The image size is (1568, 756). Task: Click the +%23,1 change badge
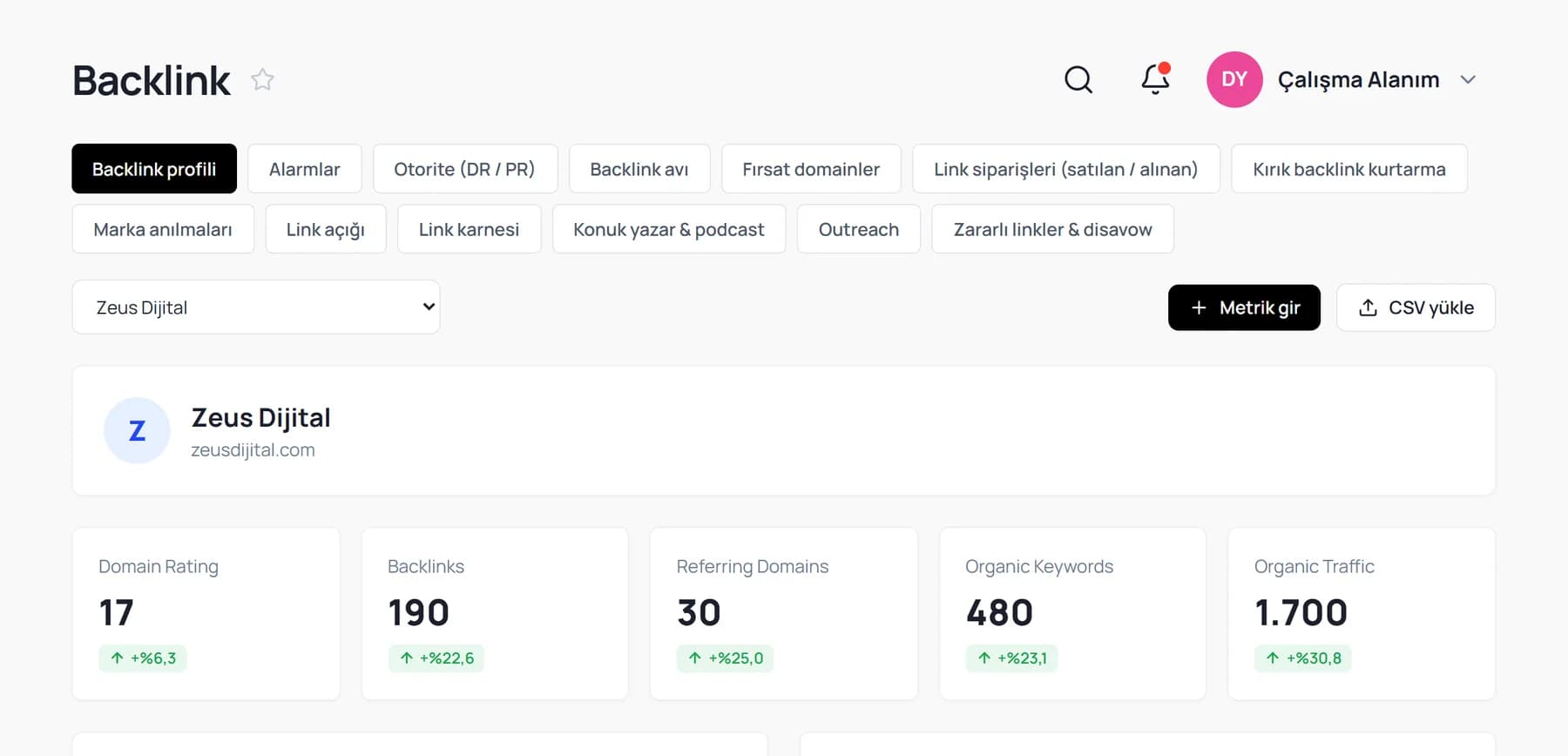1011,658
